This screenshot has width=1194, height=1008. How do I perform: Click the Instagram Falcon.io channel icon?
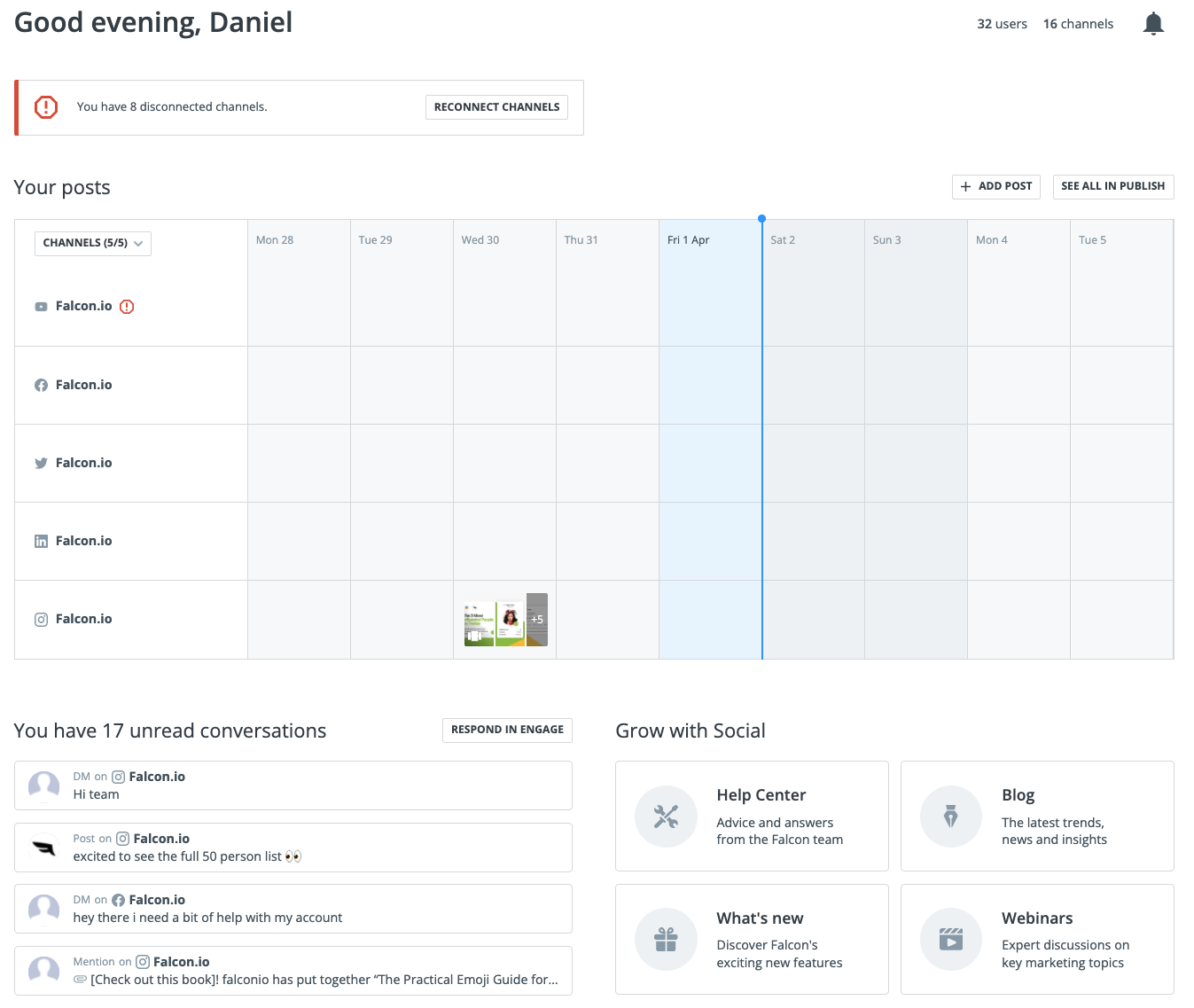coord(41,620)
